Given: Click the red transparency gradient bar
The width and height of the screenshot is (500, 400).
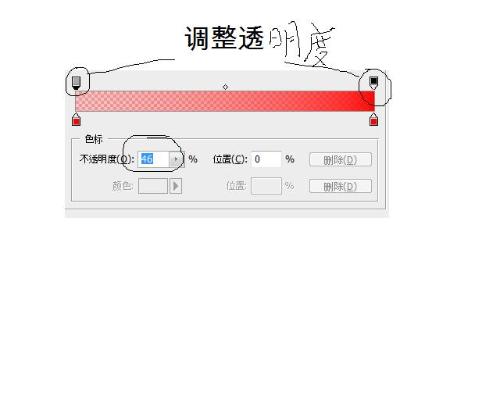Looking at the screenshot, I should (225, 101).
